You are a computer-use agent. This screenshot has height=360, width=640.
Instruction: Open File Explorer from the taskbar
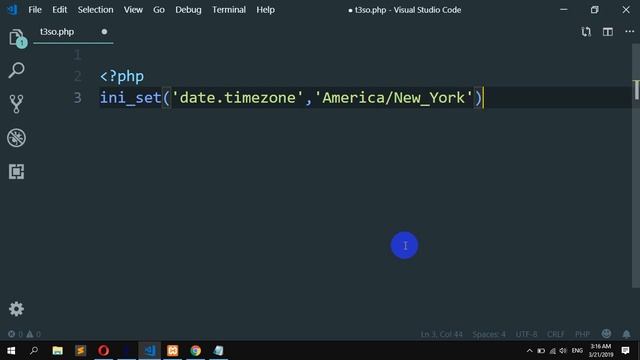click(58, 351)
